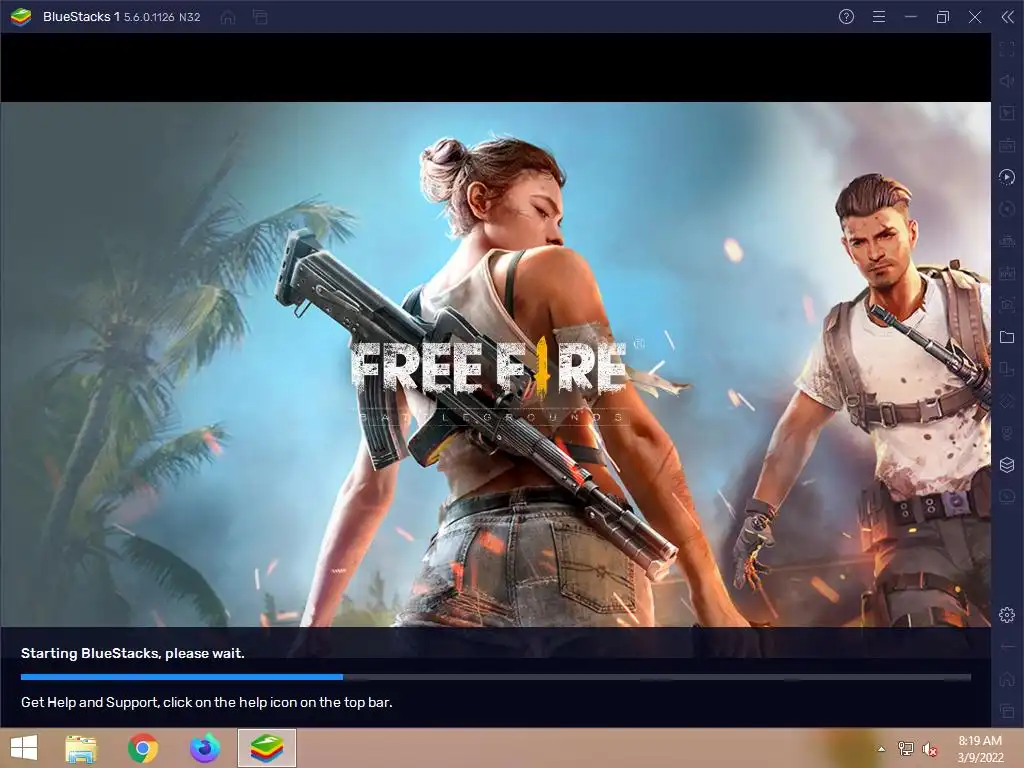The image size is (1024, 768).
Task: Click the network icon in the system tray
Action: tap(906, 749)
